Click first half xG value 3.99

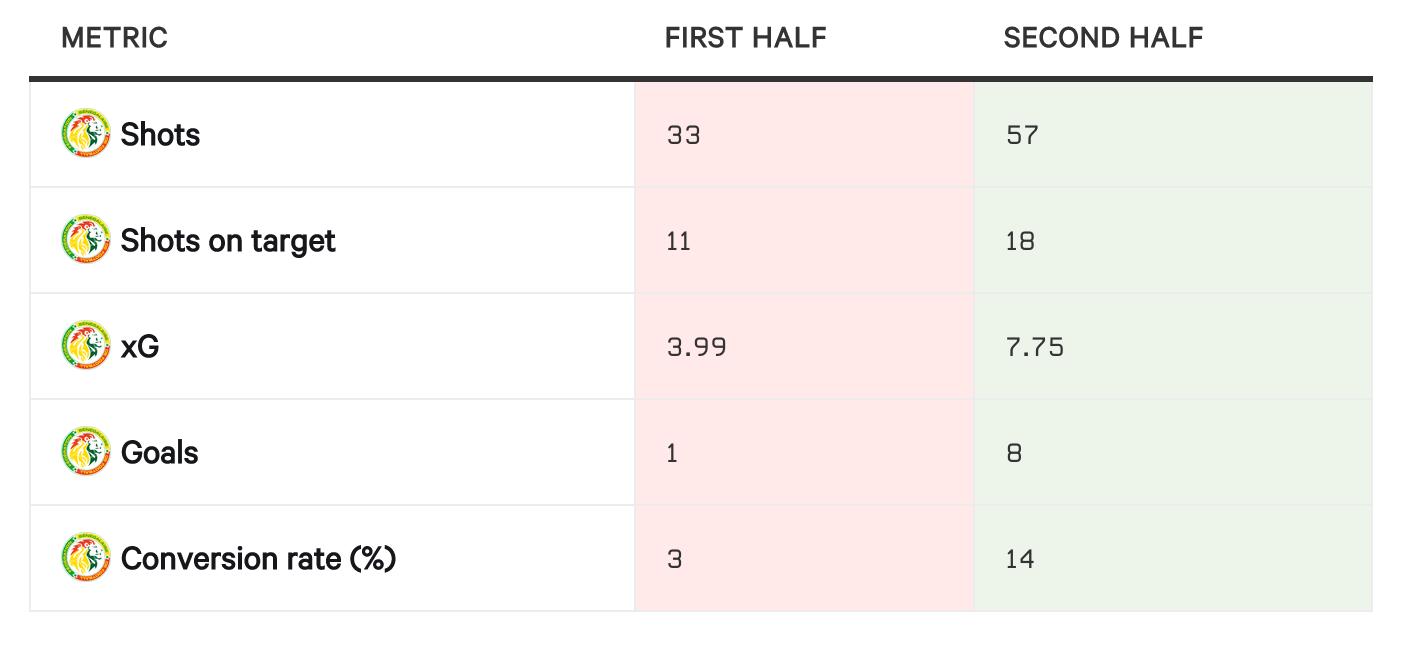click(x=696, y=347)
